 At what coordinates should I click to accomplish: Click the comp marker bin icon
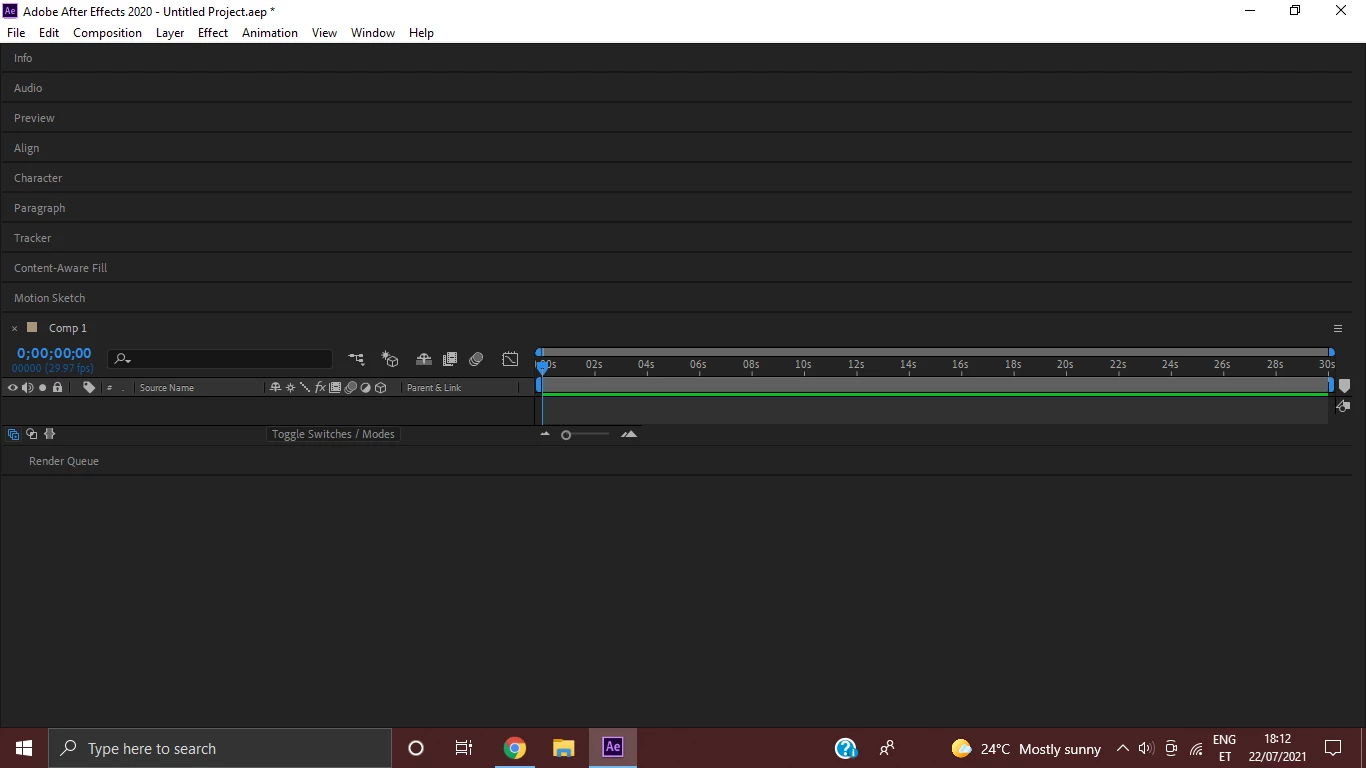tap(1344, 386)
